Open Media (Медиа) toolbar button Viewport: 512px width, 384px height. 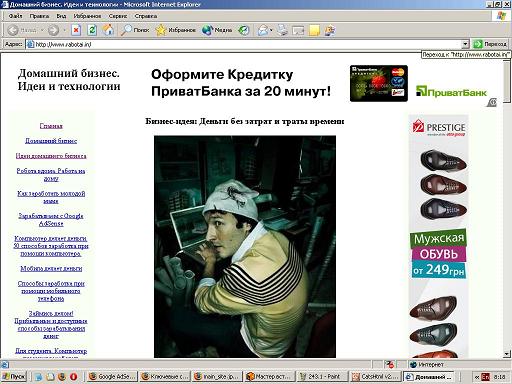[x=217, y=30]
